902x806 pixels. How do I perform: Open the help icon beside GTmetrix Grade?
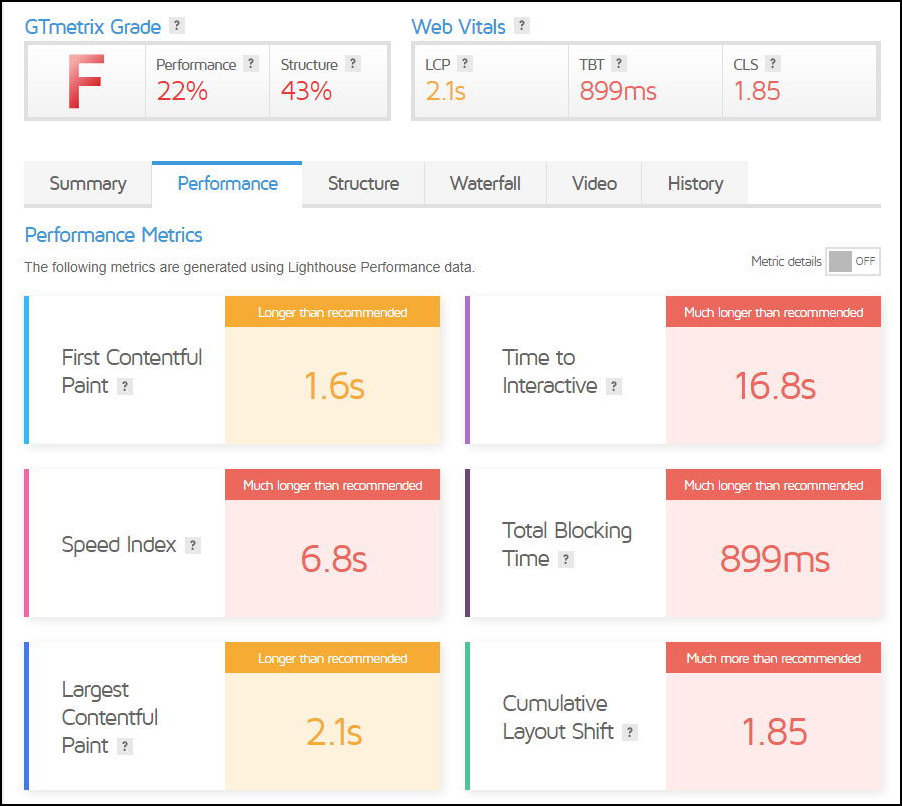point(177,25)
